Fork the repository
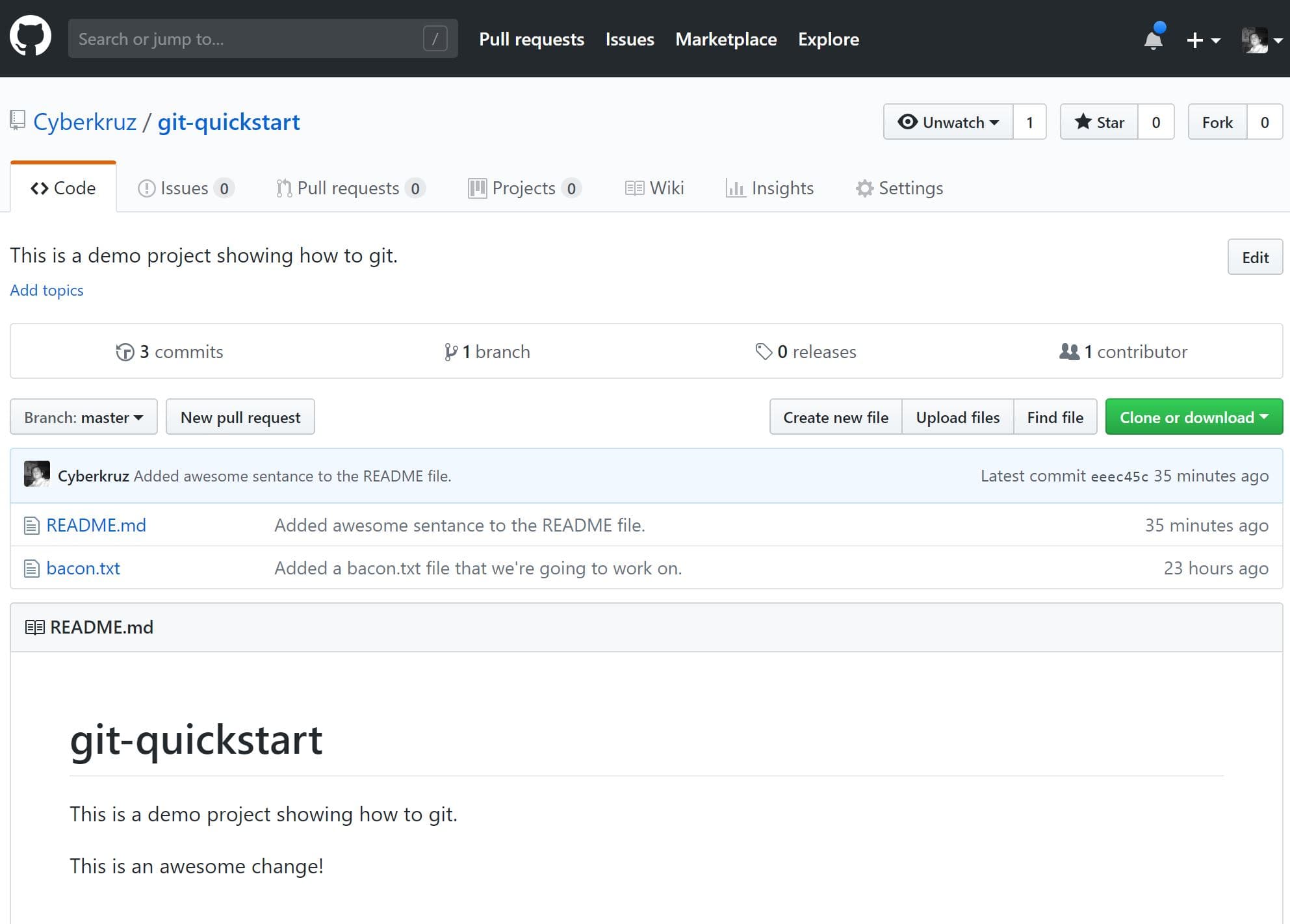 click(1217, 122)
